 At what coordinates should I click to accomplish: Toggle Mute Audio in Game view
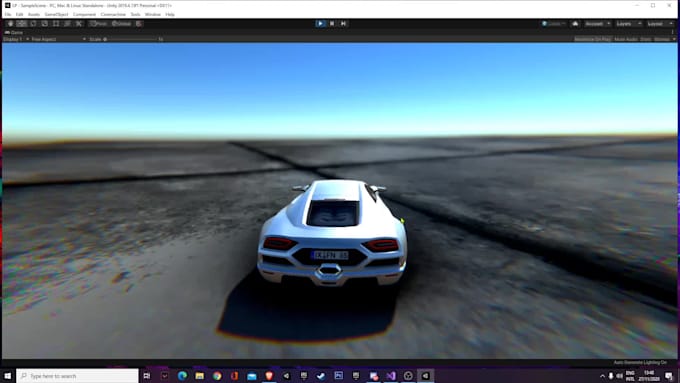click(x=625, y=39)
